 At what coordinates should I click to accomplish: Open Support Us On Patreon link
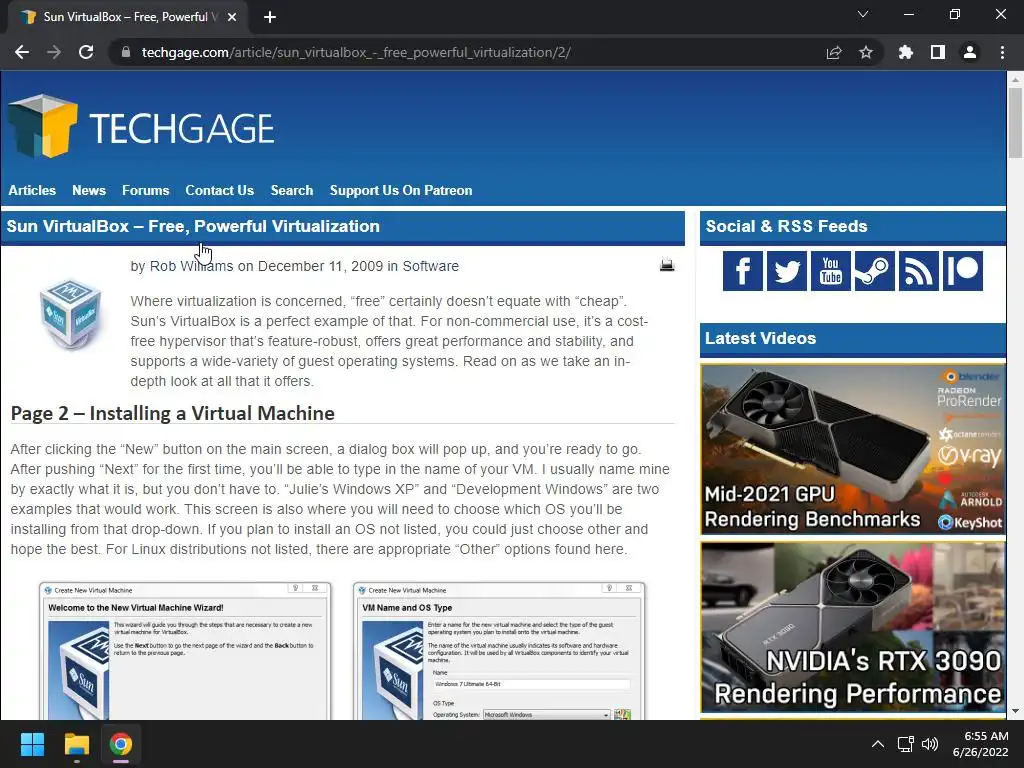coord(401,190)
